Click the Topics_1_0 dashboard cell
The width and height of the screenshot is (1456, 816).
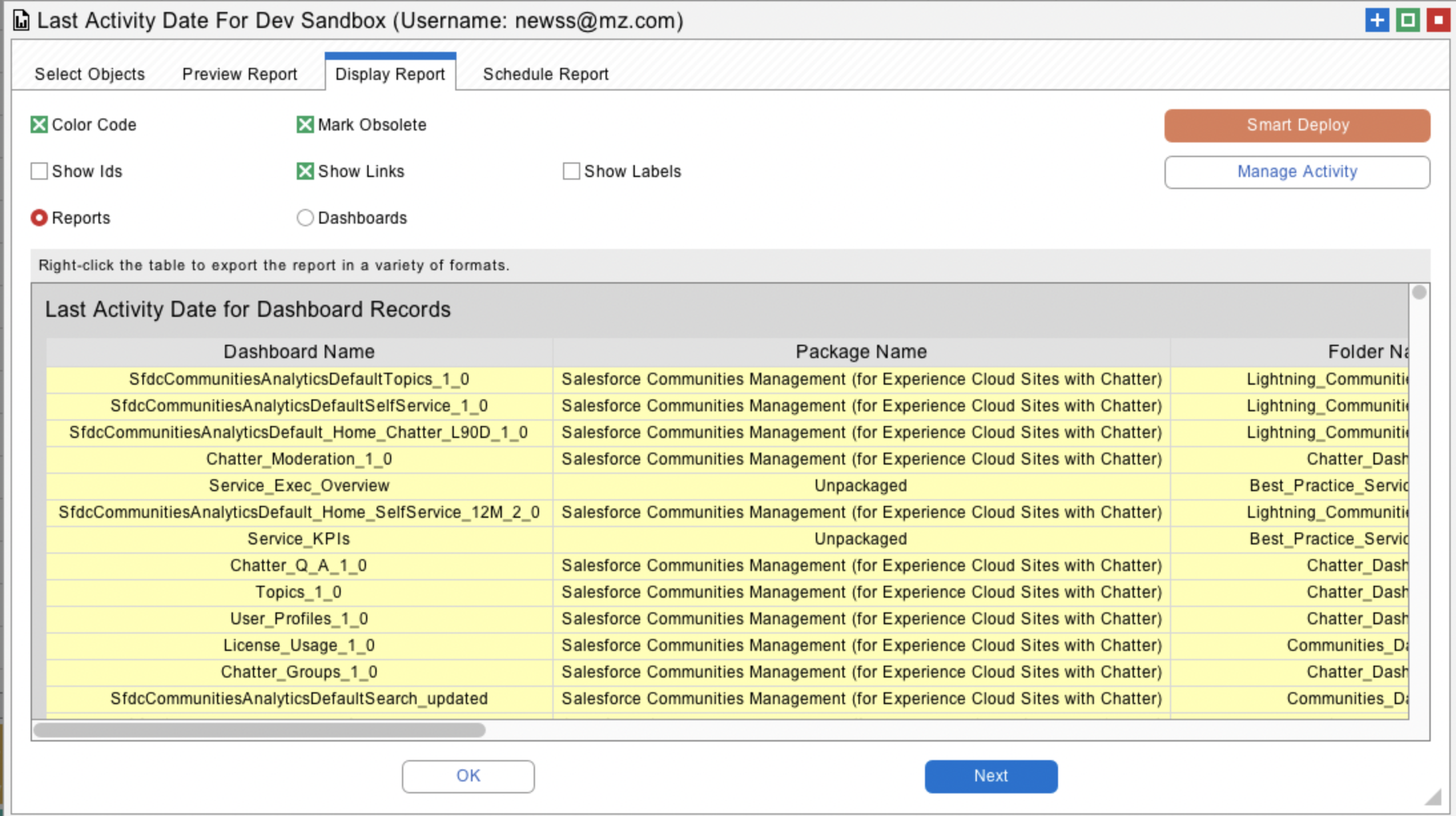coord(299,592)
